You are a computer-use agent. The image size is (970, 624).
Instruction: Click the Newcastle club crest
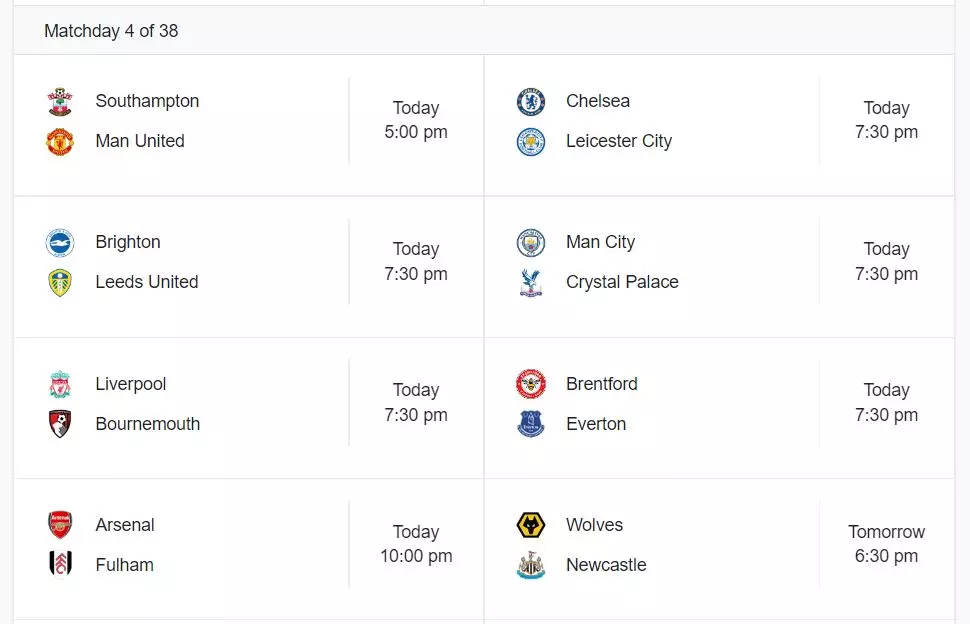coord(531,565)
